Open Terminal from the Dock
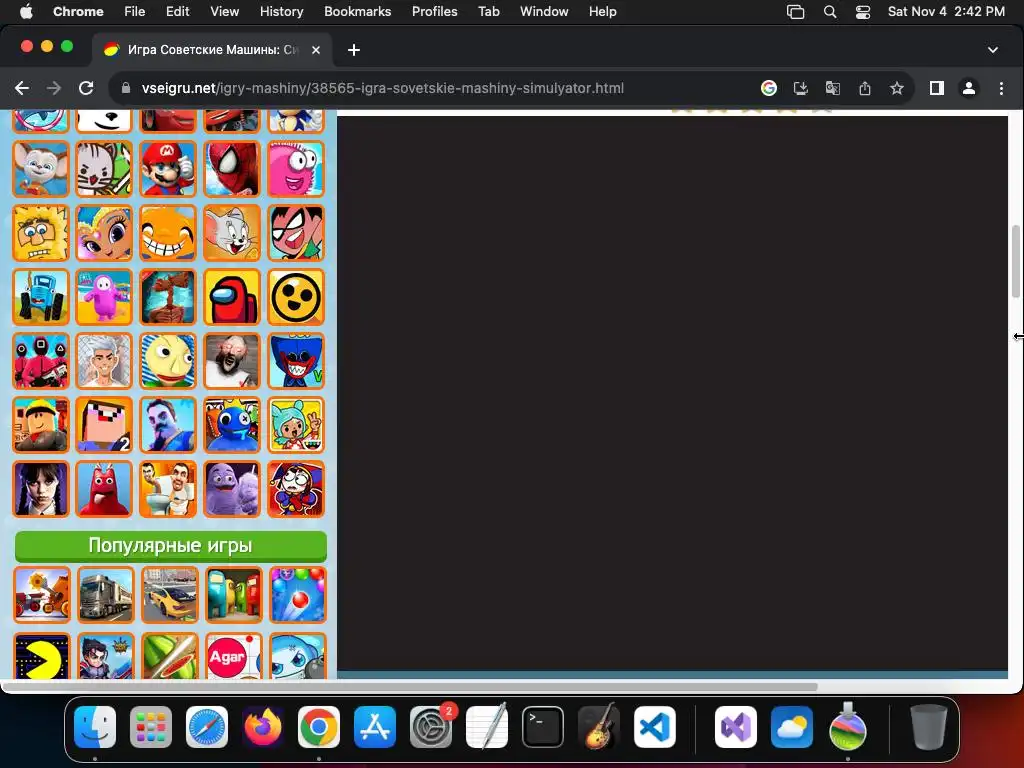Image resolution: width=1024 pixels, height=768 pixels. [x=543, y=727]
